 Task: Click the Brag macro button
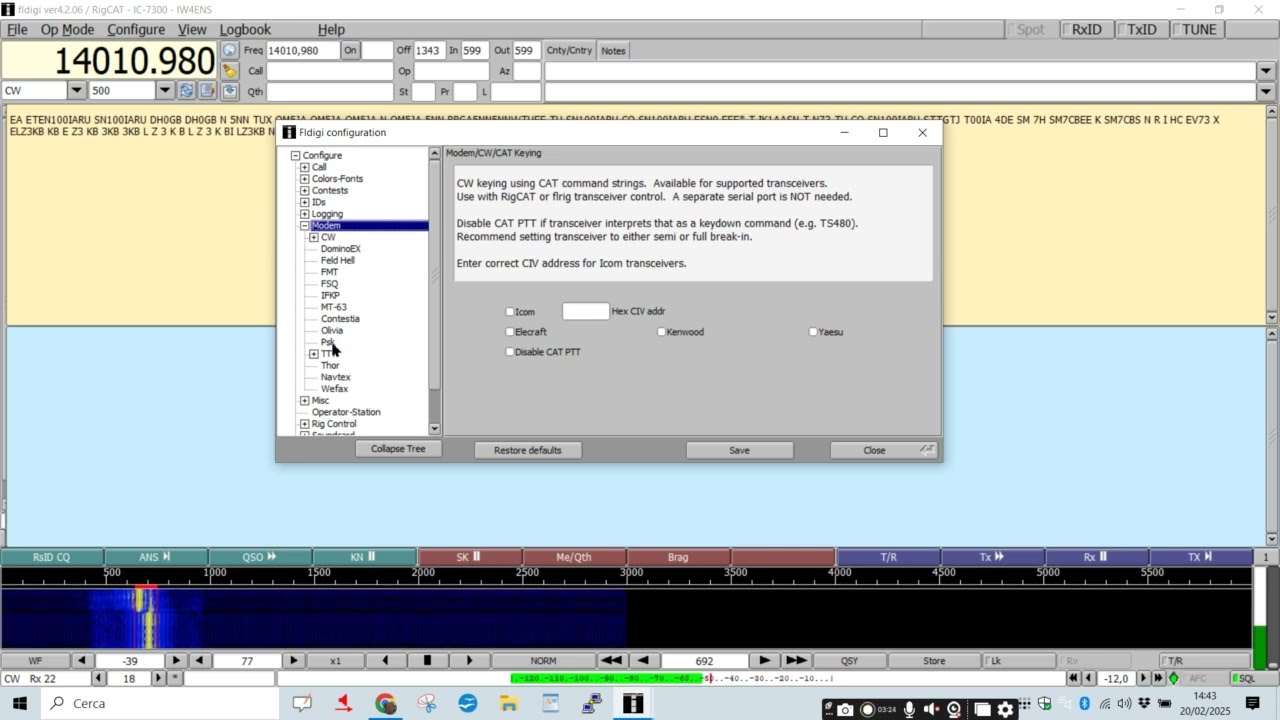tap(678, 557)
